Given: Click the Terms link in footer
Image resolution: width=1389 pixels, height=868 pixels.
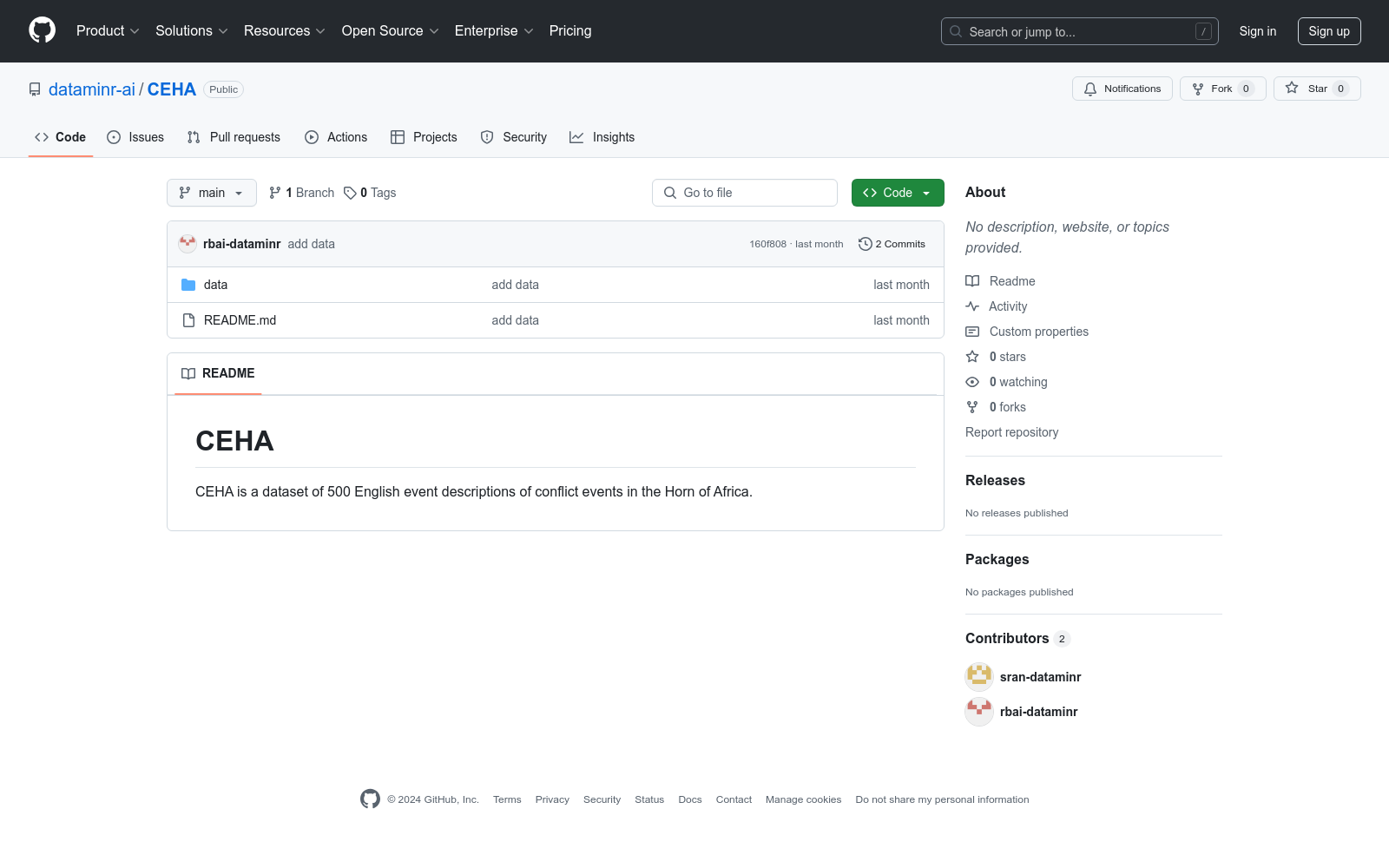Looking at the screenshot, I should [507, 799].
